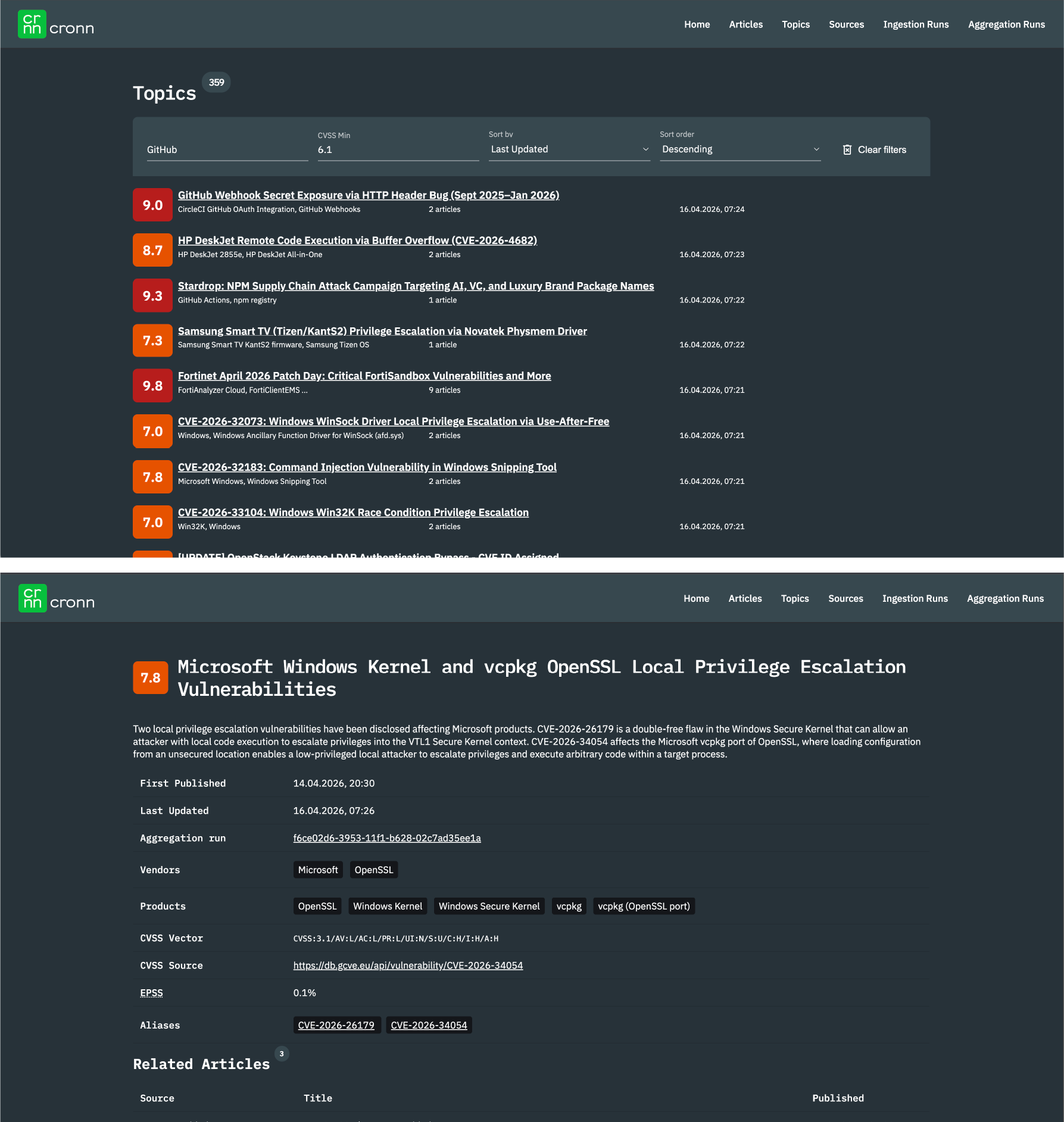Click the Published column header
Image resolution: width=1064 pixels, height=1122 pixels.
[838, 1098]
